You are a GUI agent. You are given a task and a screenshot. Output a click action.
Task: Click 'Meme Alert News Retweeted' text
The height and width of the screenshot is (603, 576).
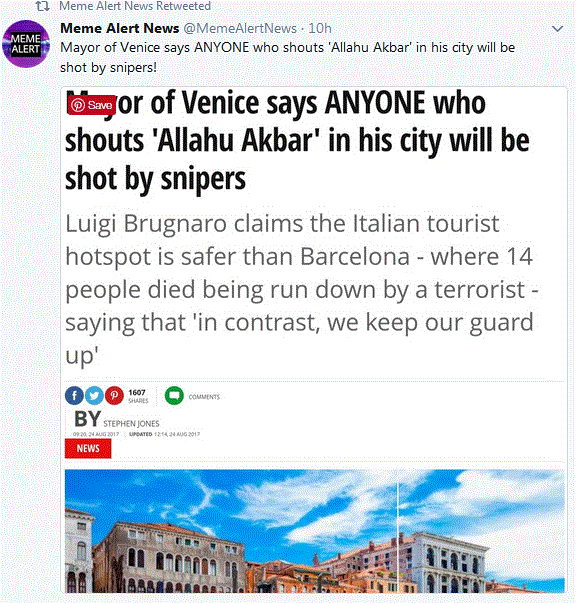click(135, 6)
